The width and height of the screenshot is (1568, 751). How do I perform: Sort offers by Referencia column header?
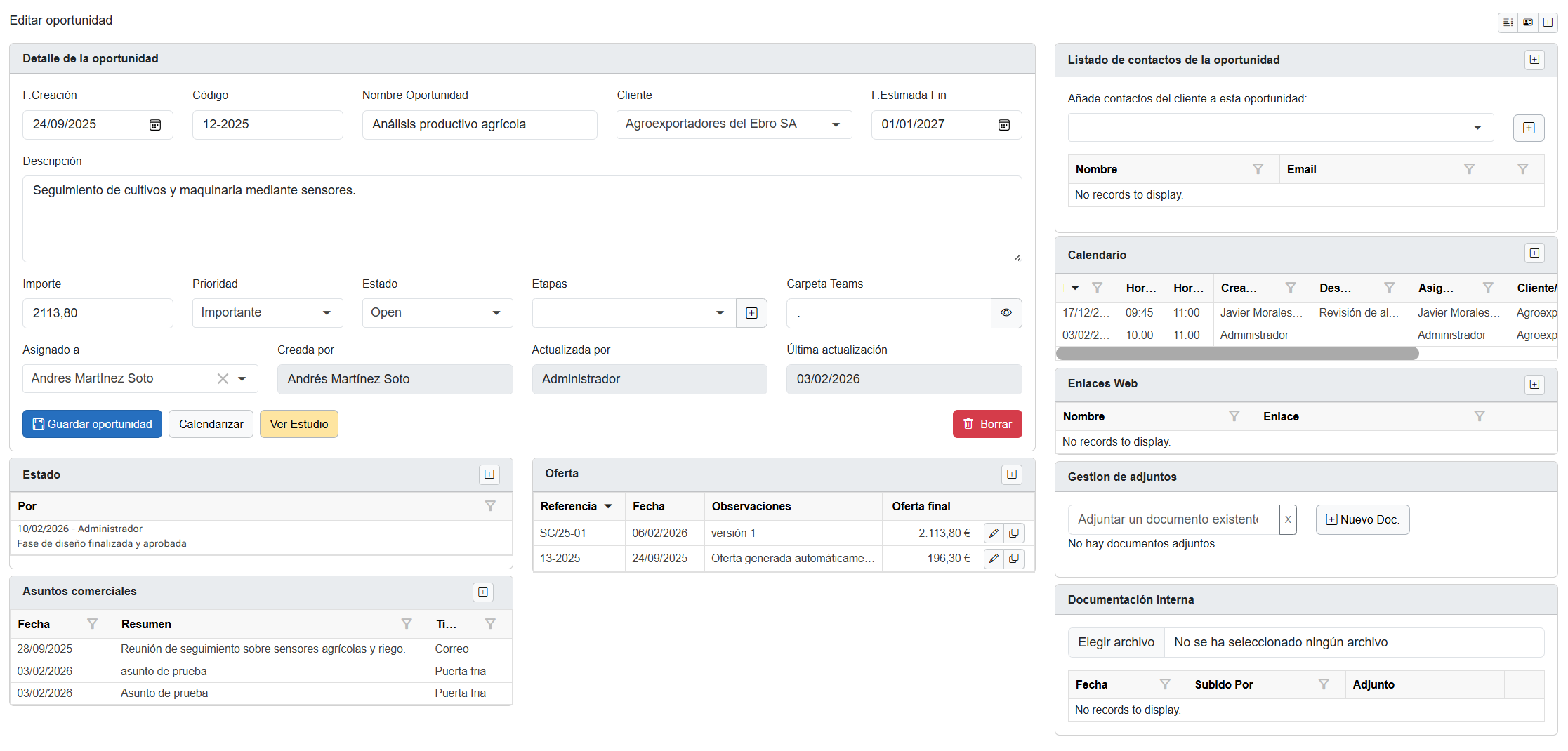[x=569, y=507]
